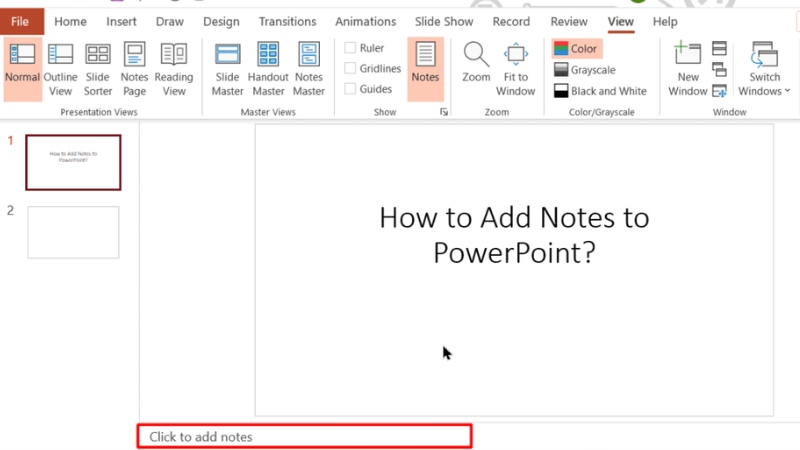The width and height of the screenshot is (800, 450).
Task: Switch to Notes Page view
Action: [x=134, y=69]
